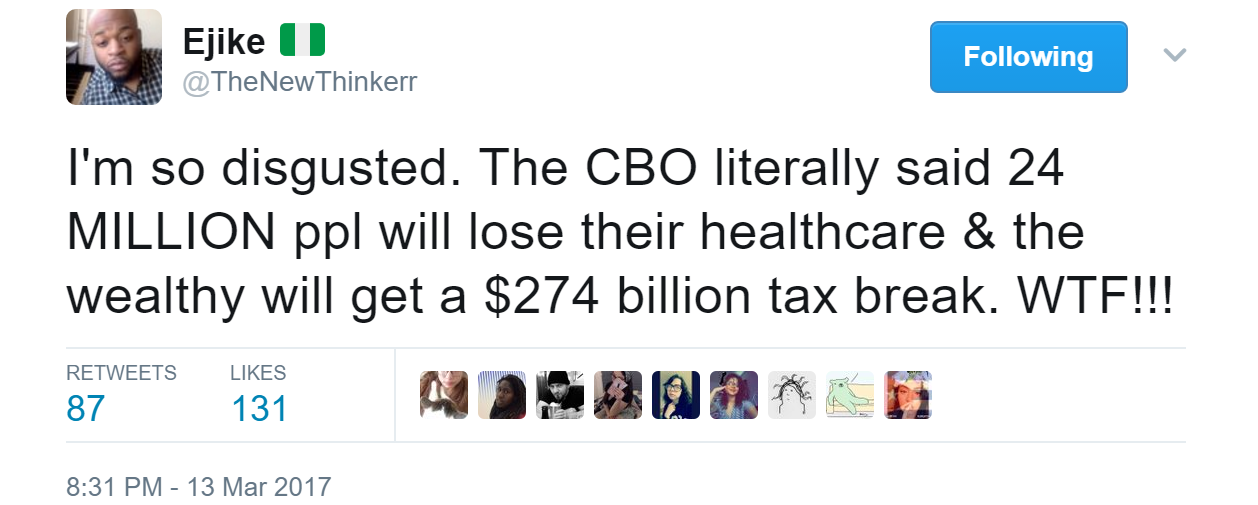Click the last liker avatar with flower crown

coord(908,395)
